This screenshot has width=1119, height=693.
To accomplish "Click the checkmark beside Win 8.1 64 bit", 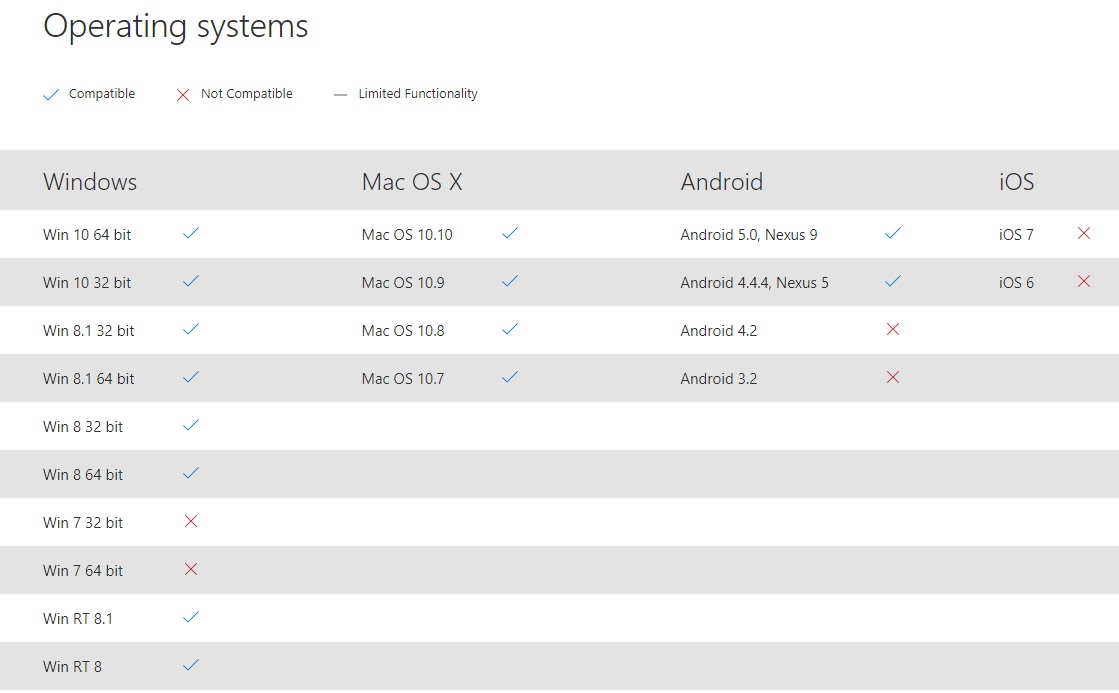I will tap(191, 377).
